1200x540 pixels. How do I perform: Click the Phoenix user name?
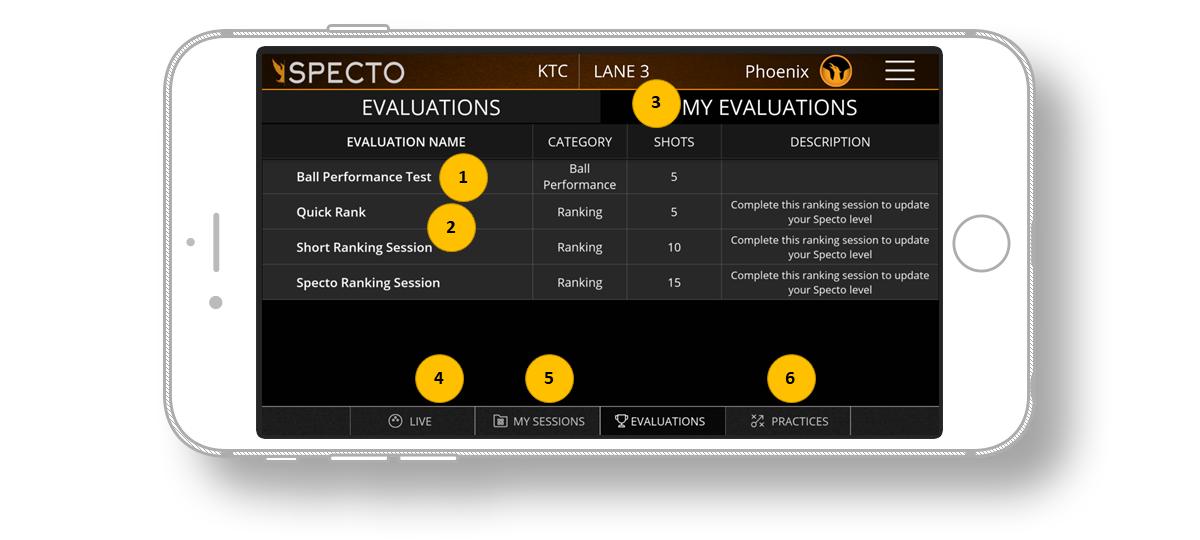[x=777, y=71]
